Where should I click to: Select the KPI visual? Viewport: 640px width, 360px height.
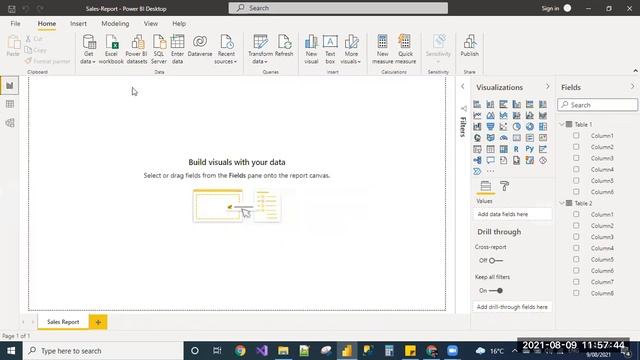pyautogui.click(x=542, y=138)
